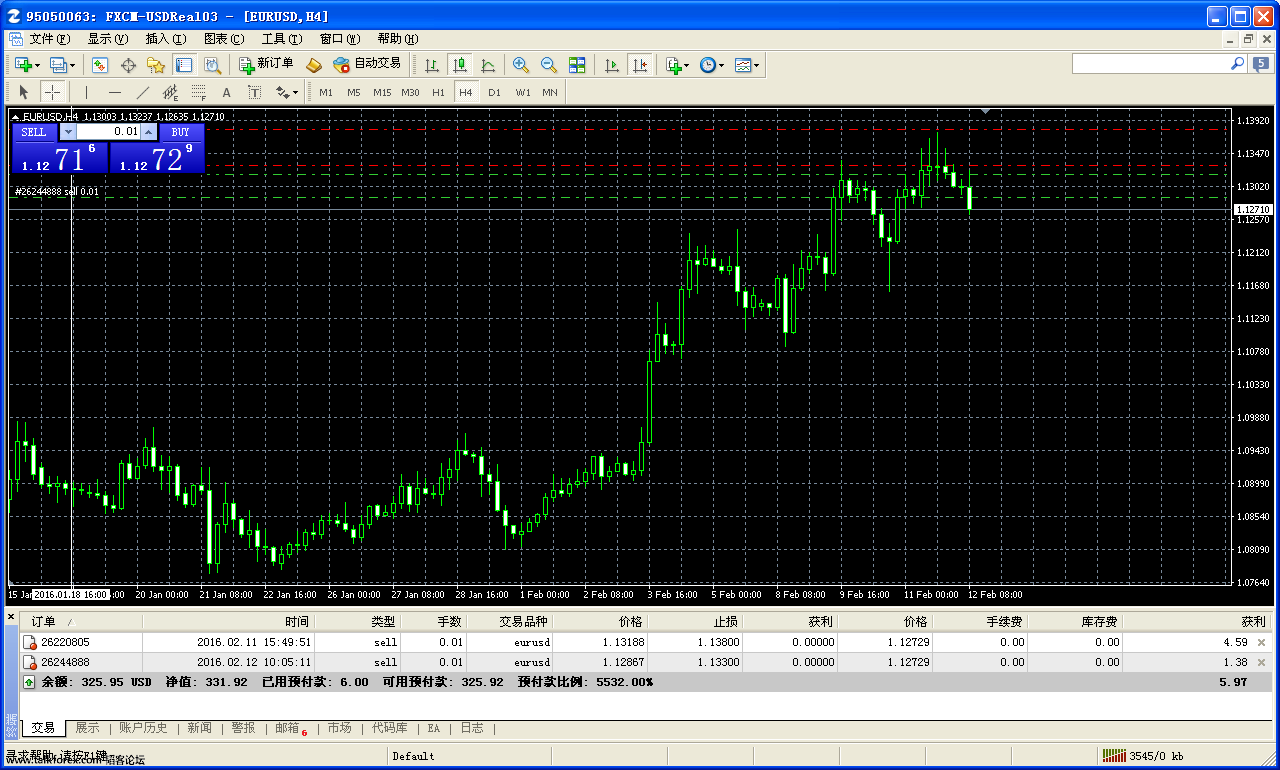The width and height of the screenshot is (1280, 770).
Task: Switch timeframe to M15
Action: [x=382, y=92]
